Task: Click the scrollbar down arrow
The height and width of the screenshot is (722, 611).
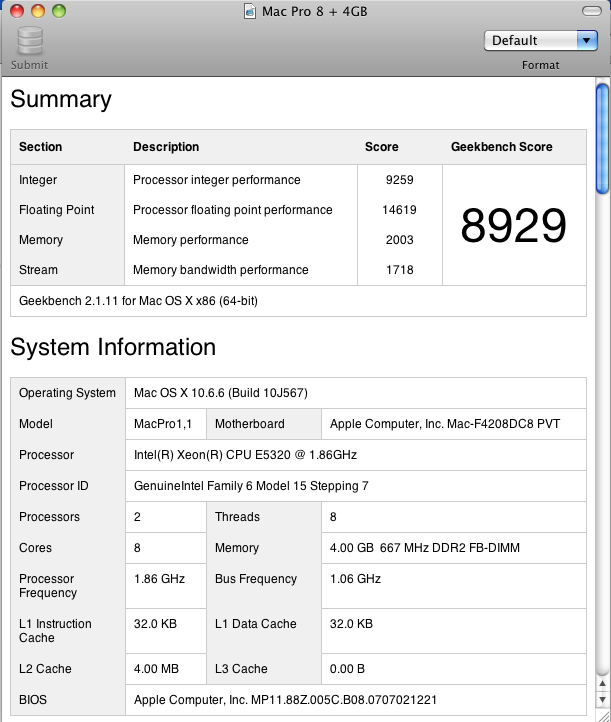Action: tap(602, 700)
